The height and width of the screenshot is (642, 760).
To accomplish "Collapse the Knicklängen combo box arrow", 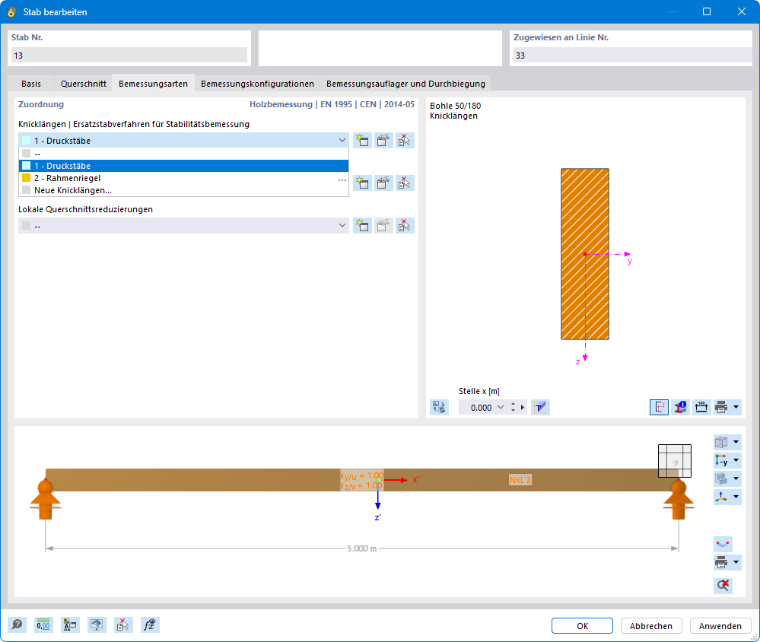I will coord(342,141).
